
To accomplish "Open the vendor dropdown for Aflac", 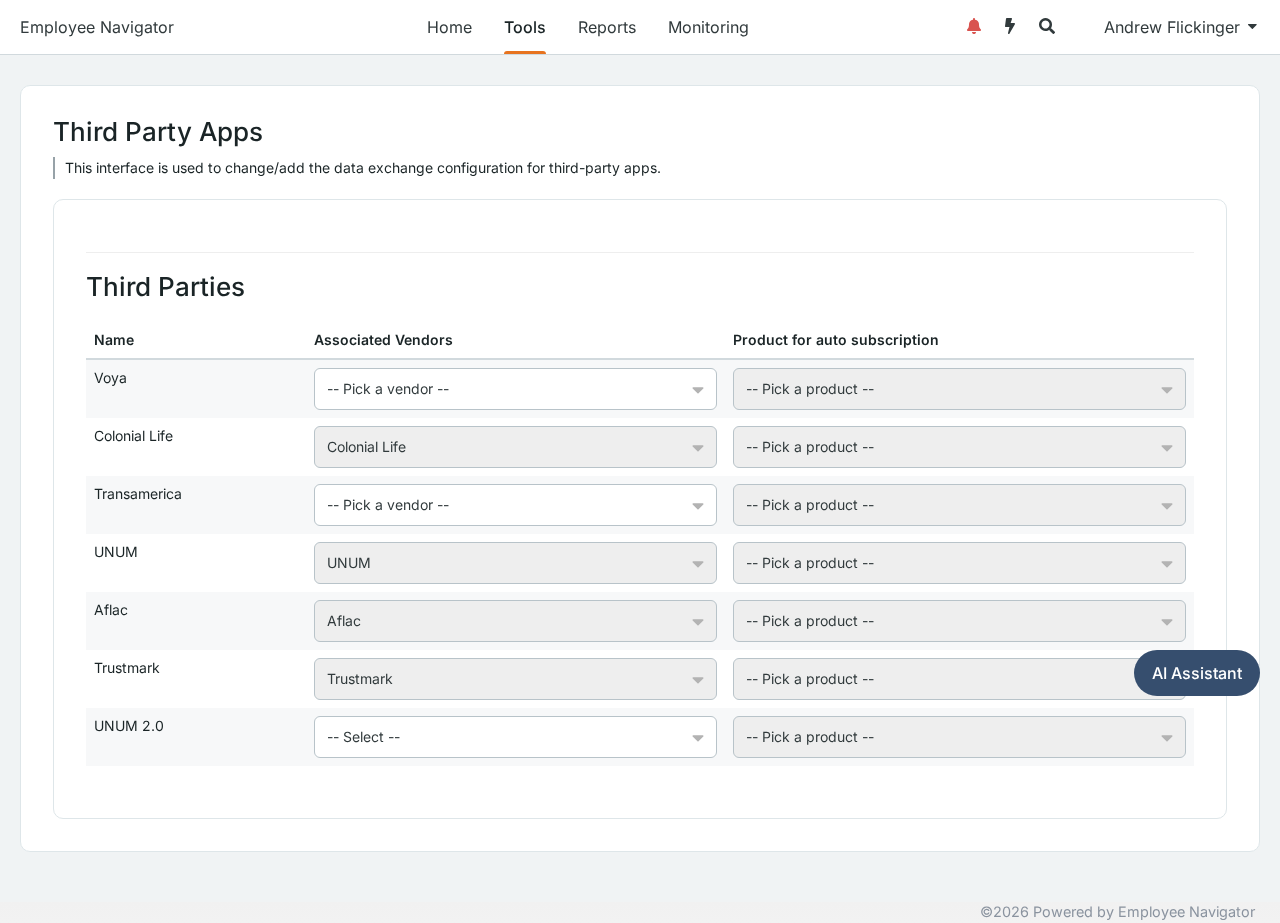I will [515, 621].
